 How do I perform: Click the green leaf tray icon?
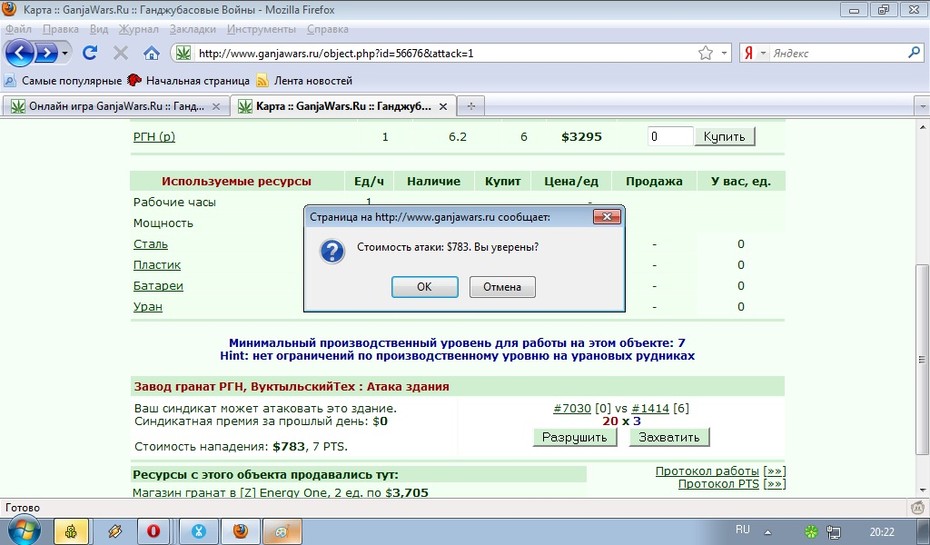point(811,532)
